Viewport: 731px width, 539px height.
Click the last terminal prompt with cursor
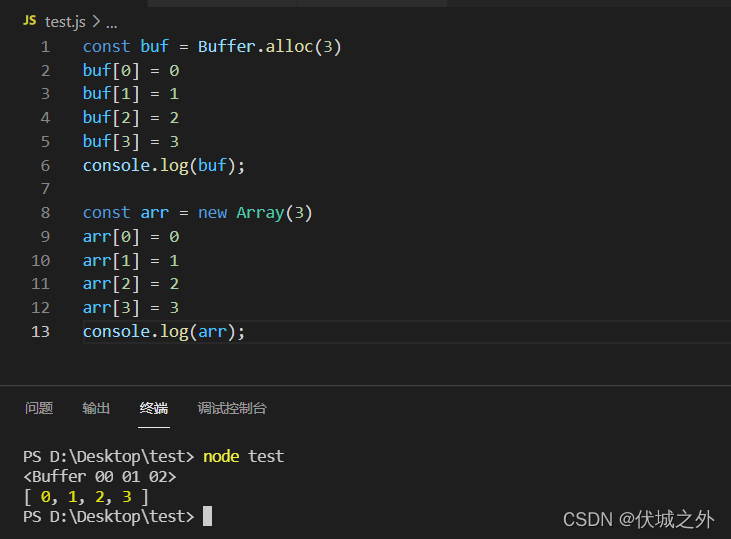117,517
